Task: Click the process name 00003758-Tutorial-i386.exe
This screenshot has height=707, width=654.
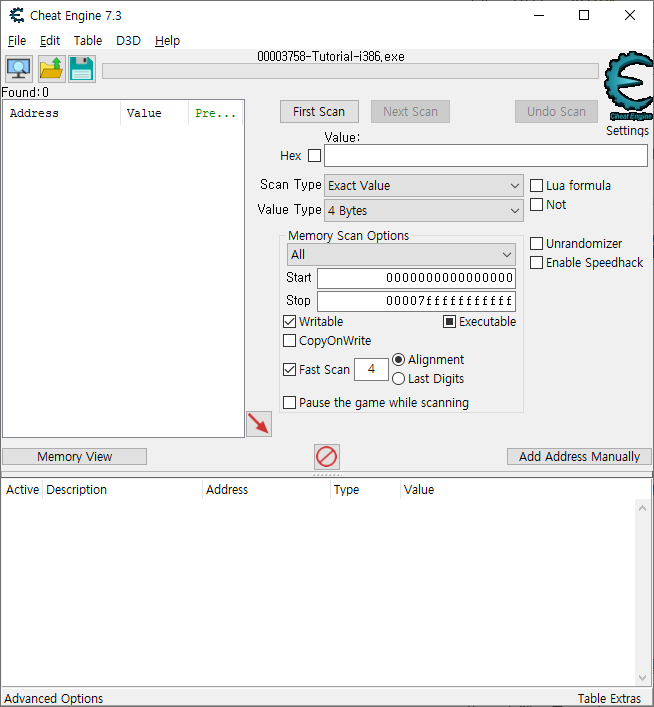Action: coord(331,57)
